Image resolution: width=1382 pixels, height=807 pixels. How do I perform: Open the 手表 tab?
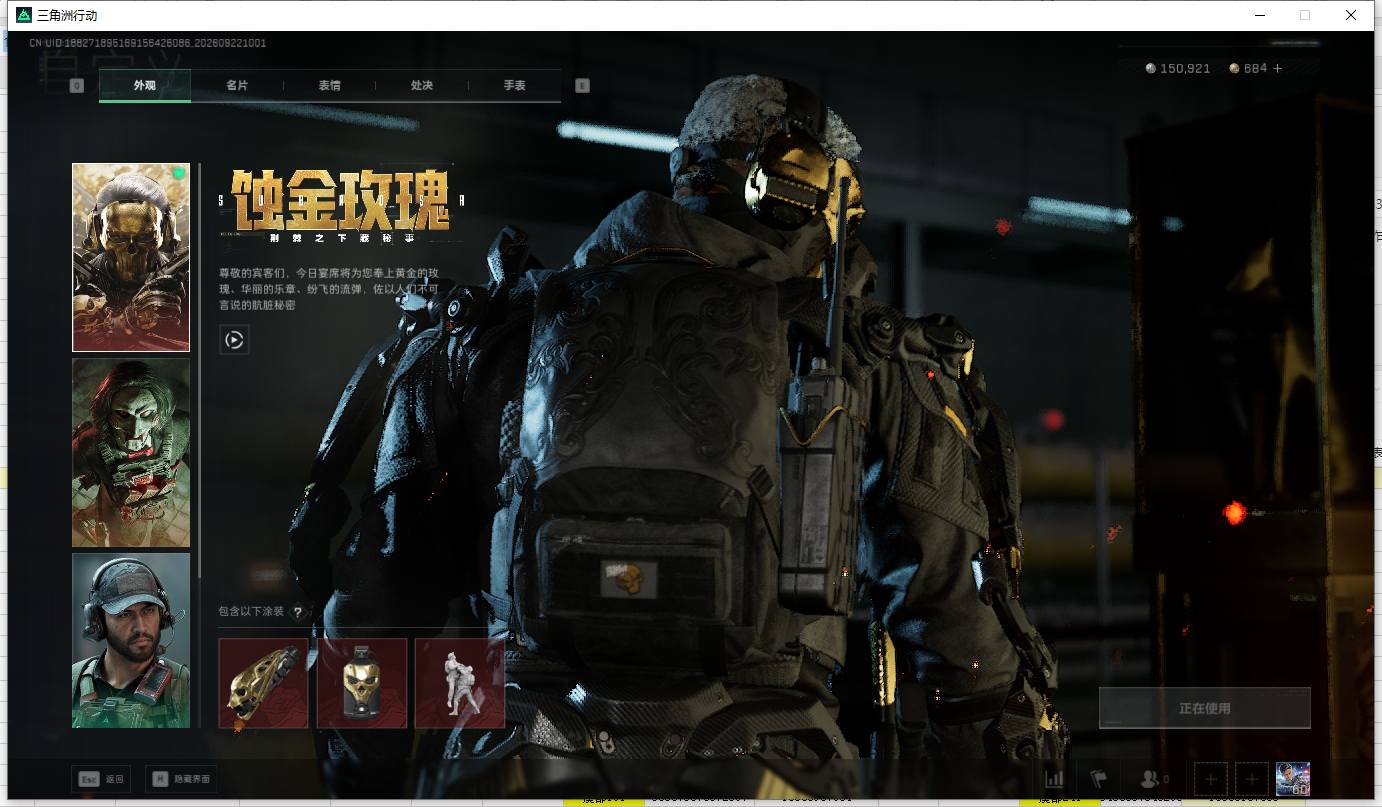pyautogui.click(x=515, y=86)
